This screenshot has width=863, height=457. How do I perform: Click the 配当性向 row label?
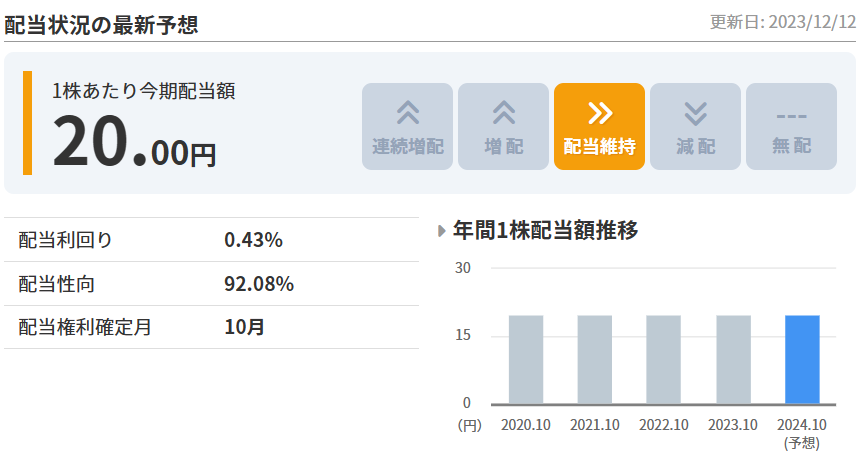(58, 284)
